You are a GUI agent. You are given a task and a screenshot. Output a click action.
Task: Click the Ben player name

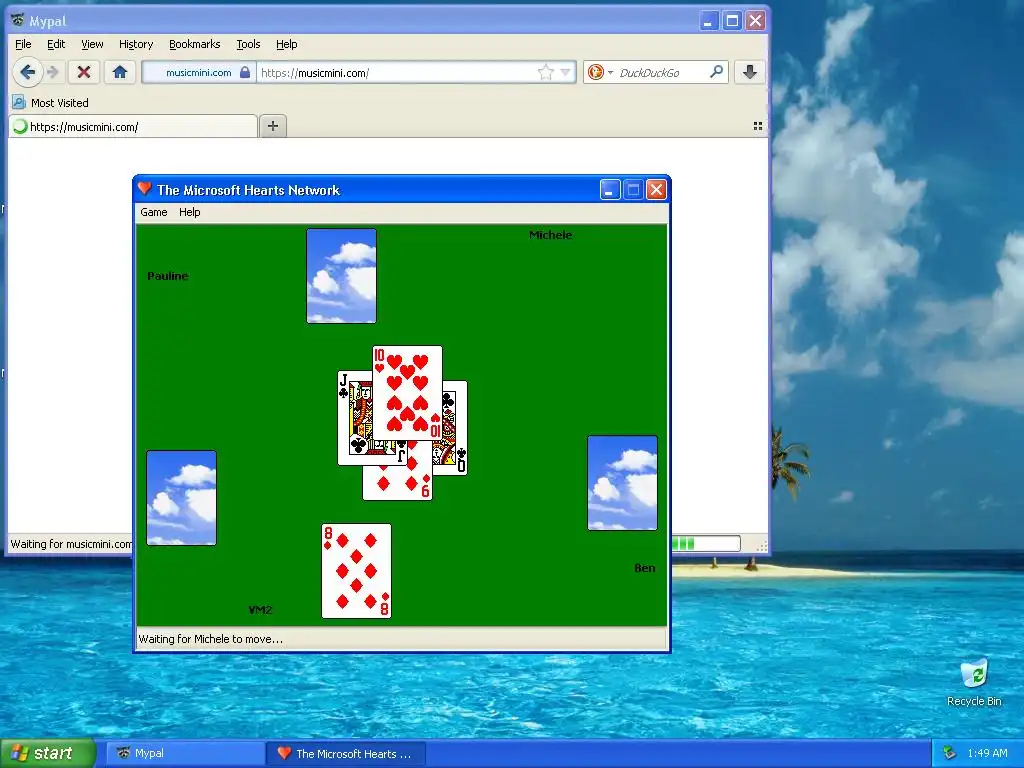(645, 568)
